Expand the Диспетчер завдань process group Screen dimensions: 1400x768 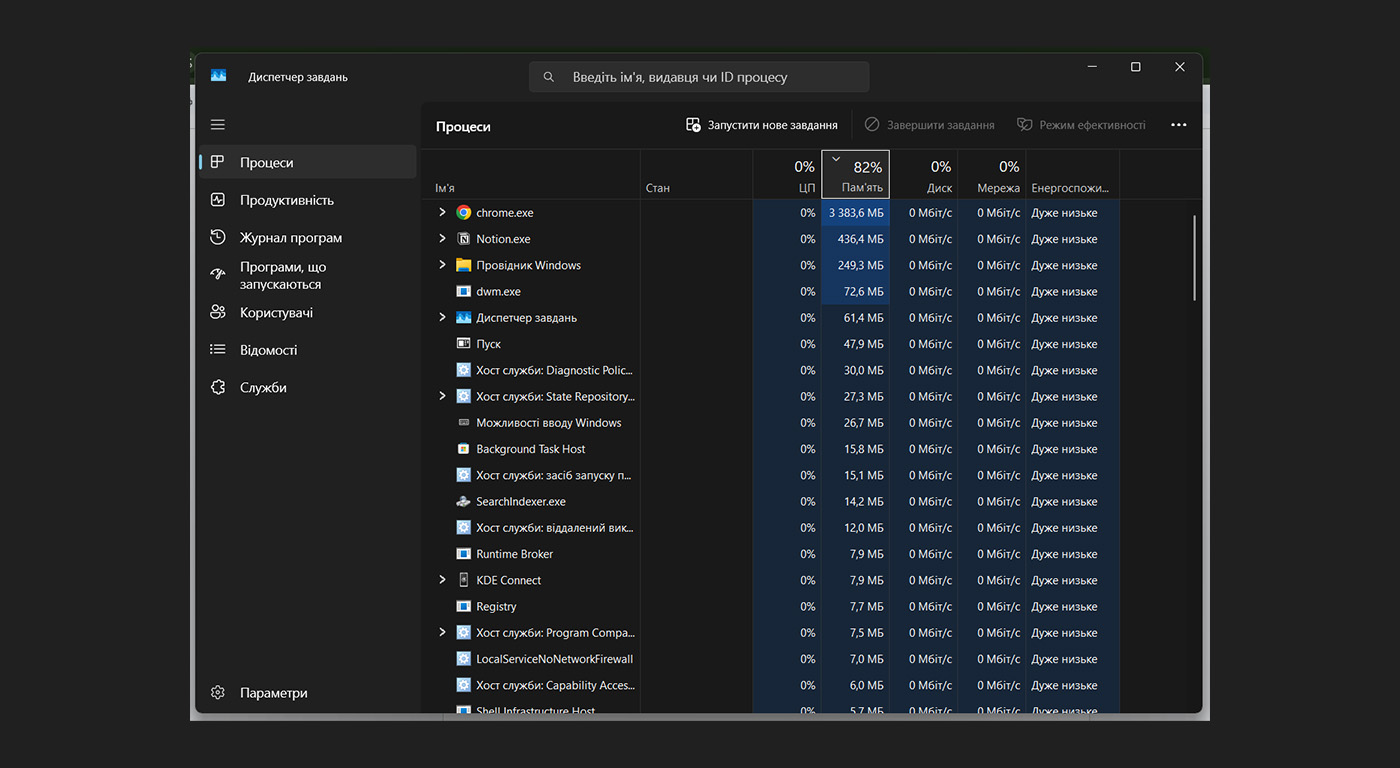pos(442,317)
